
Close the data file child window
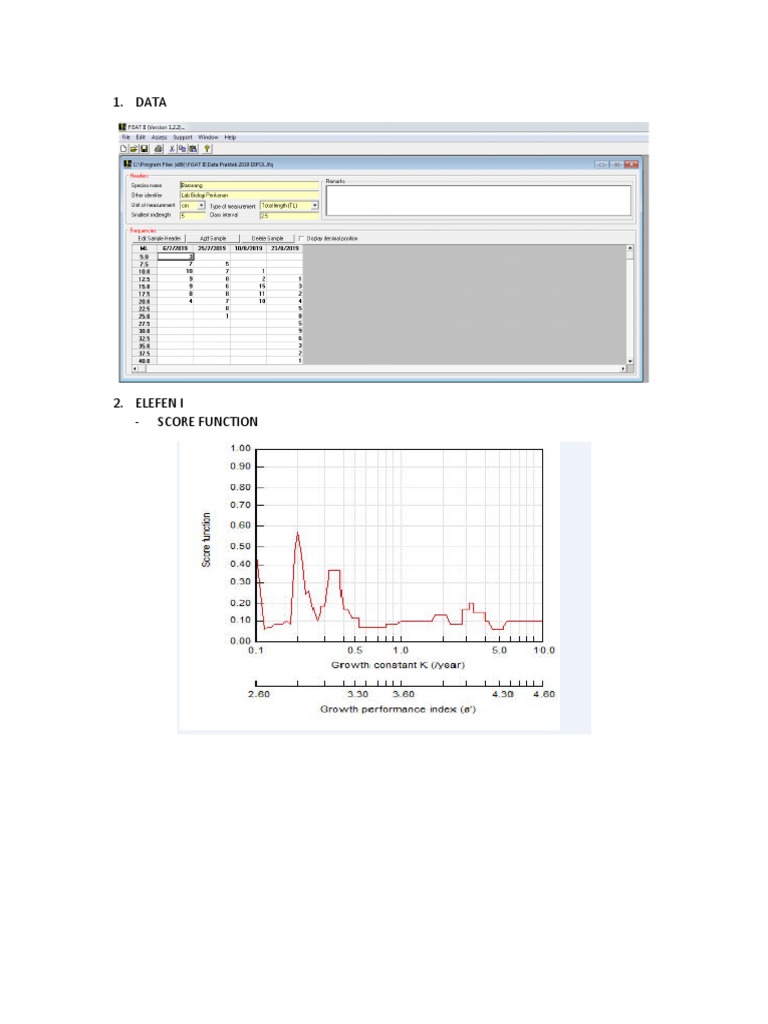[x=631, y=165]
